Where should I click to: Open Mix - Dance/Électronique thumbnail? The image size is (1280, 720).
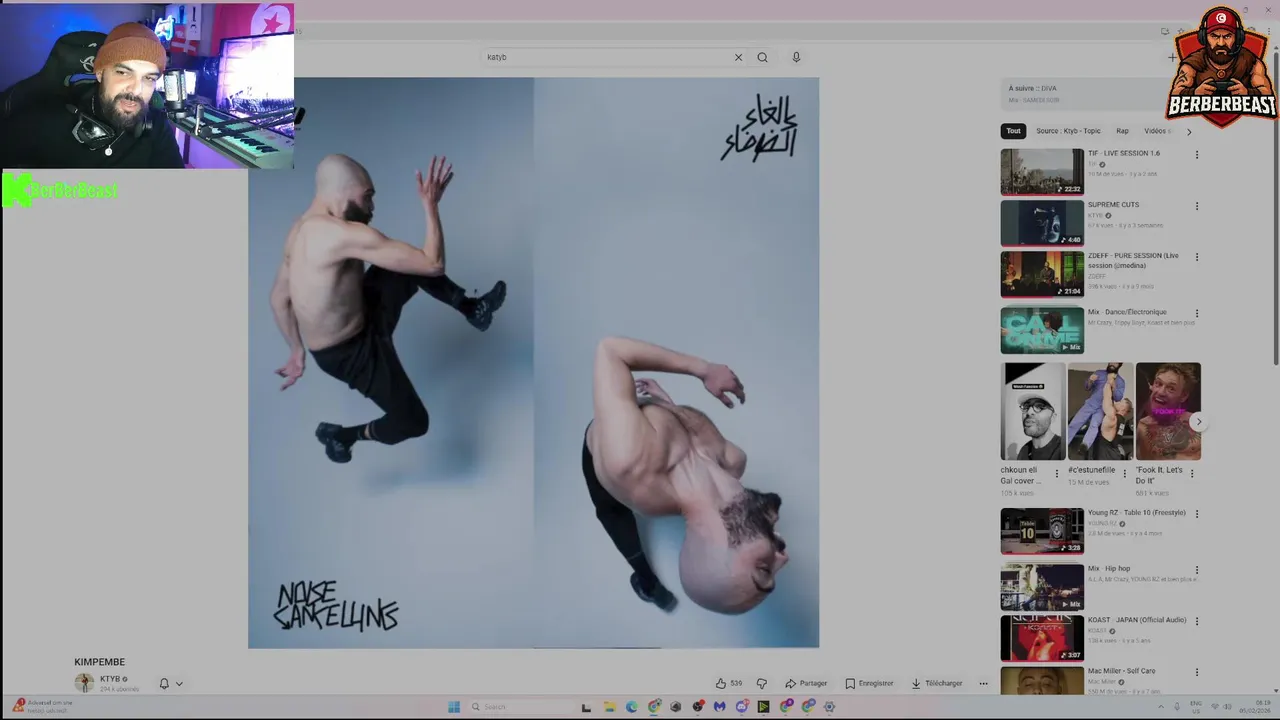1042,330
